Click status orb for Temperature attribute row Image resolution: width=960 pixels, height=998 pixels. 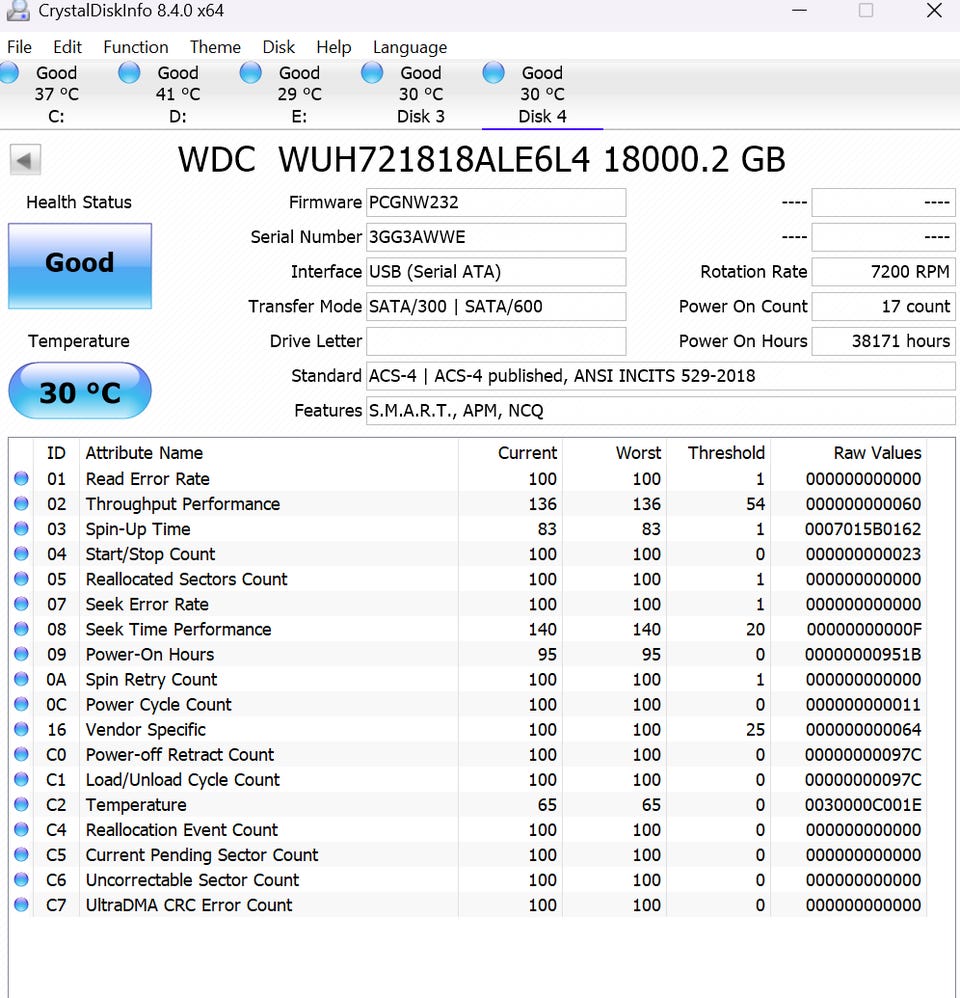point(22,805)
